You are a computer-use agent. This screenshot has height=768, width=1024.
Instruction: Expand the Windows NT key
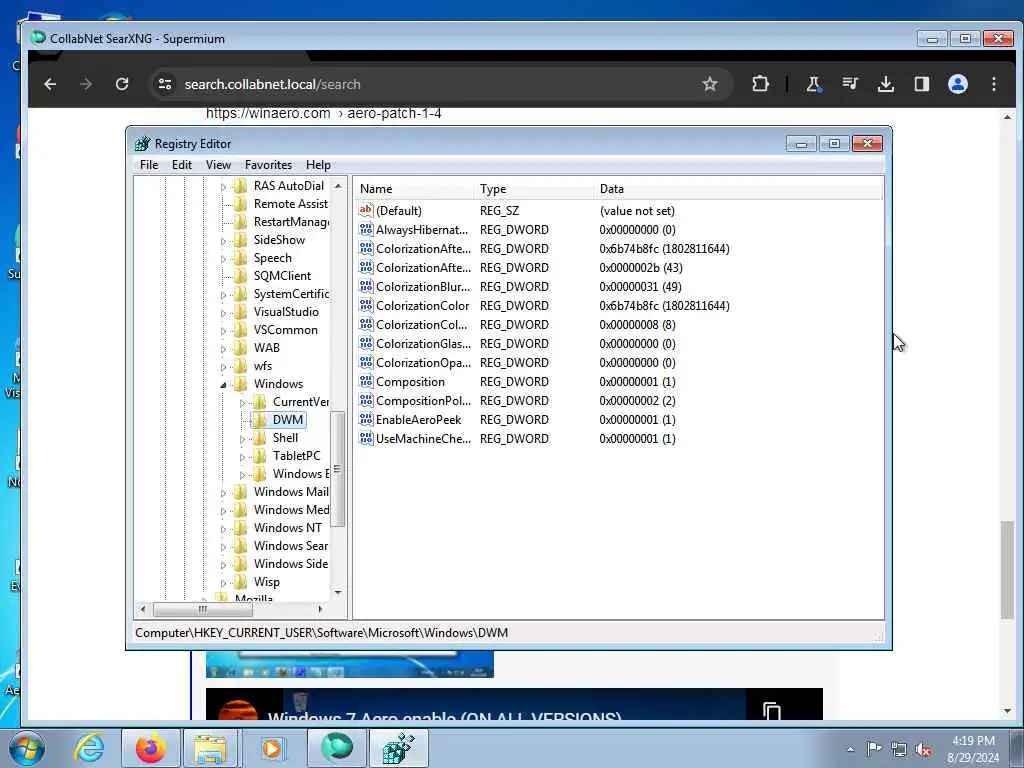[223, 529]
